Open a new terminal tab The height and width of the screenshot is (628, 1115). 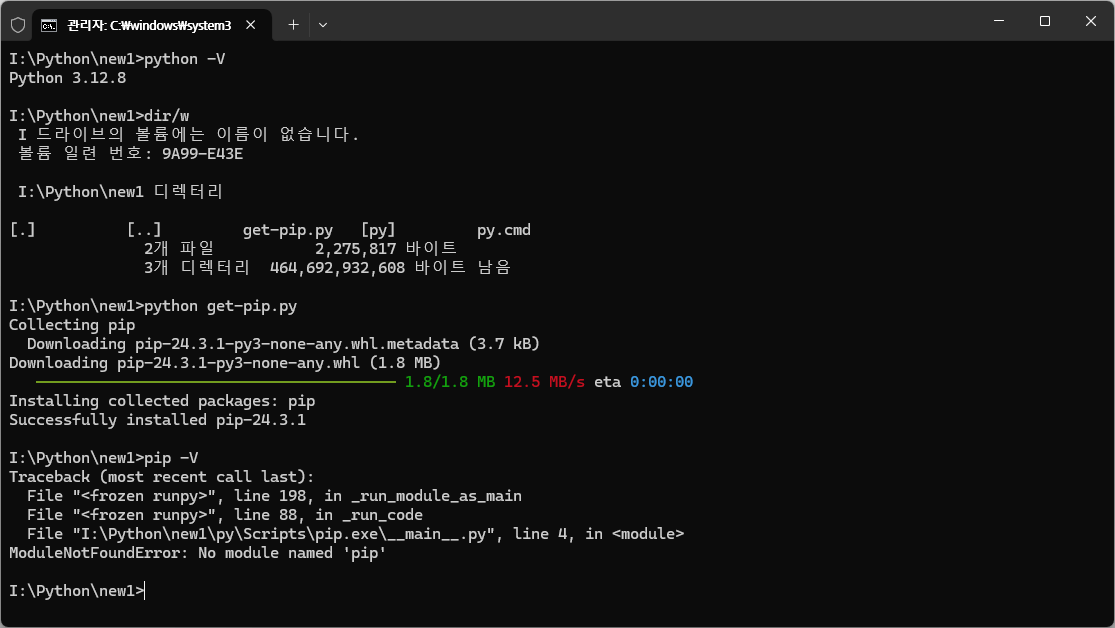pyautogui.click(x=293, y=25)
